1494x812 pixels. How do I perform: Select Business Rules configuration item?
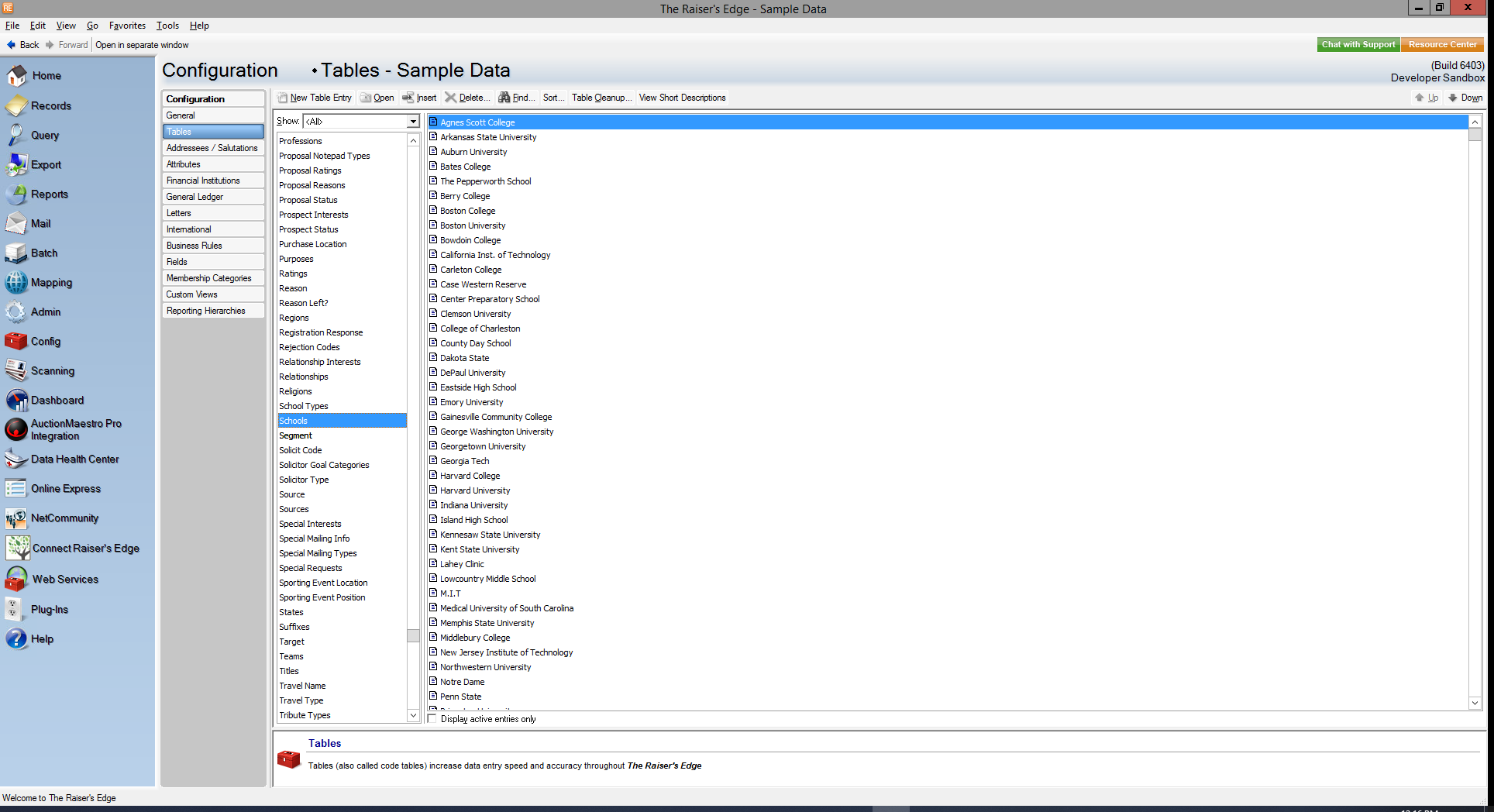(x=213, y=246)
